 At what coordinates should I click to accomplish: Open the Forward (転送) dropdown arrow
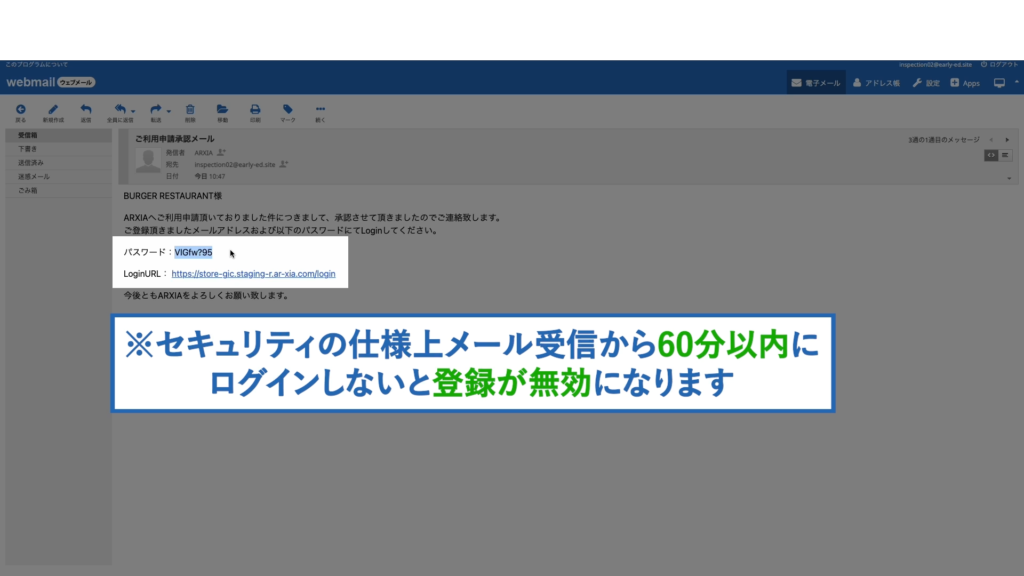(x=168, y=111)
